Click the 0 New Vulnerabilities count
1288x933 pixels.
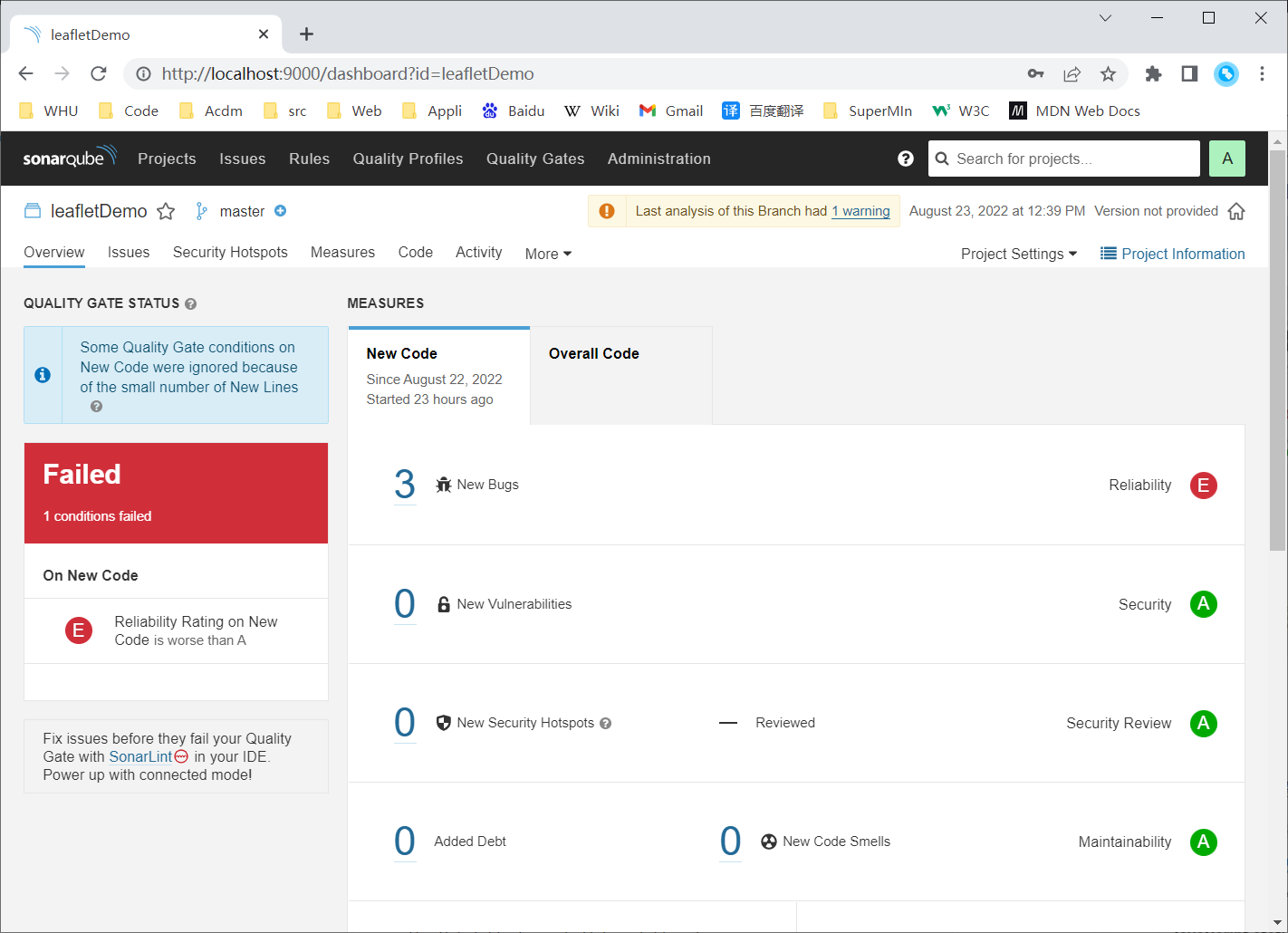pos(405,604)
